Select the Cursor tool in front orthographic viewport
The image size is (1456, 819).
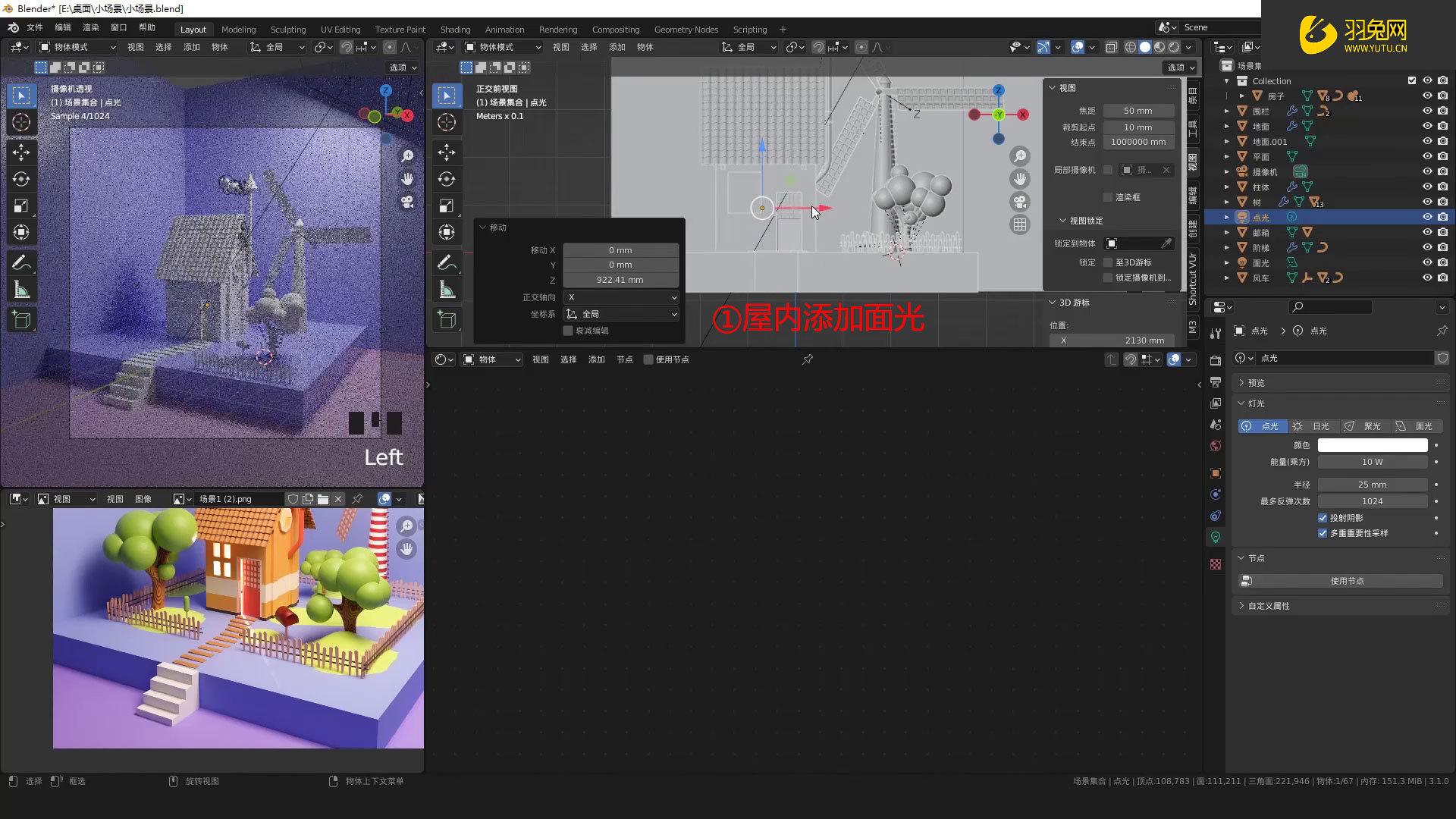(447, 122)
